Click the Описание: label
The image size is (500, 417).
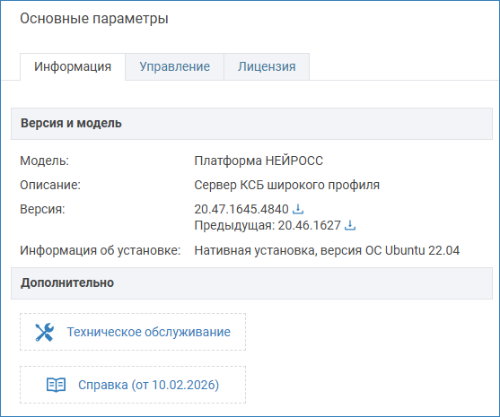[50, 185]
